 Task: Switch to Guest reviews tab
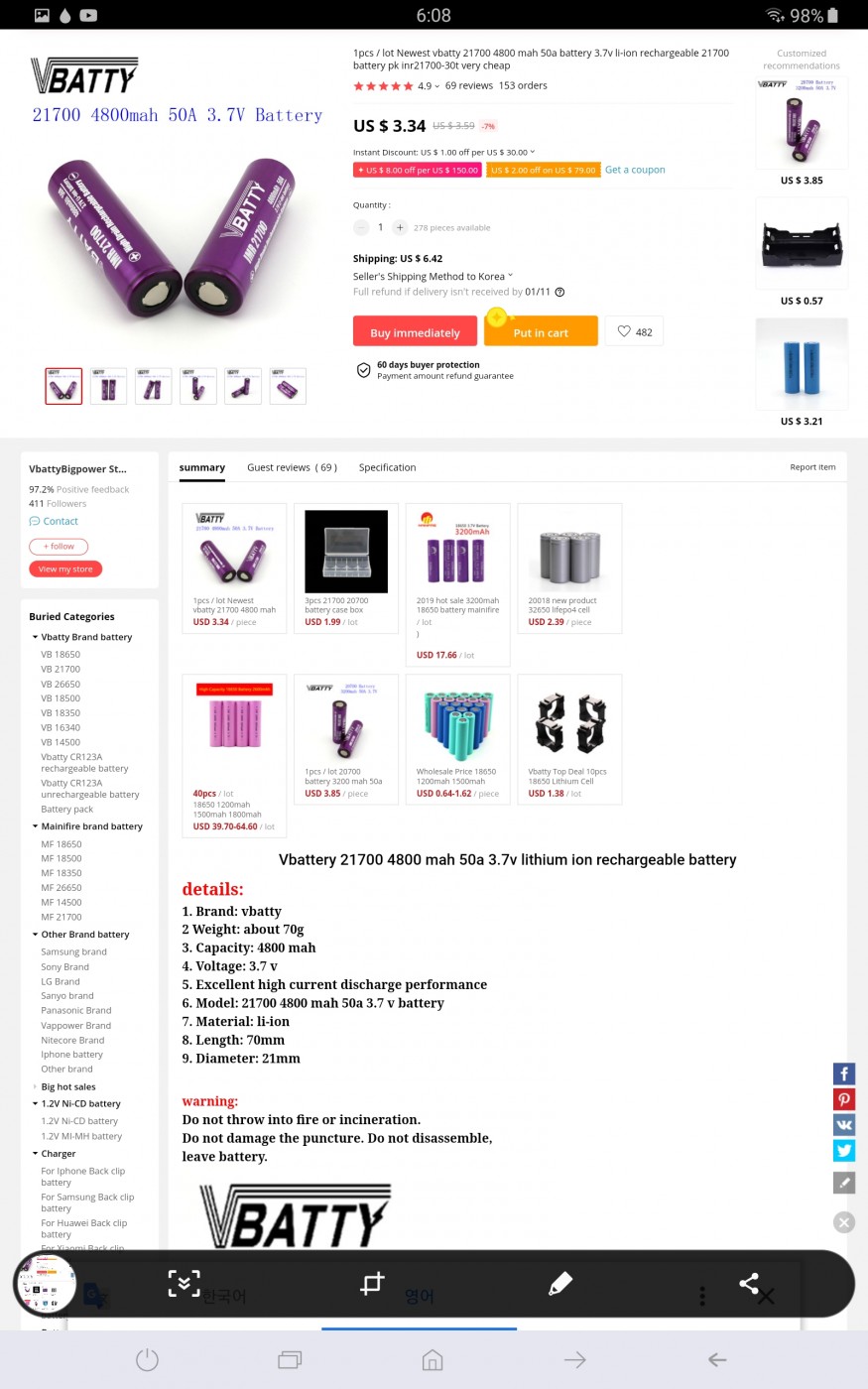pos(292,467)
